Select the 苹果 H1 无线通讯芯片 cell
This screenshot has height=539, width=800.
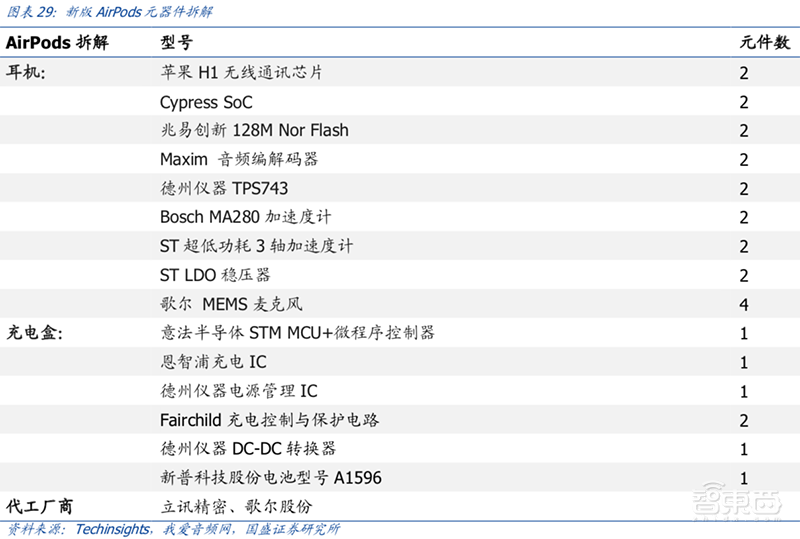pyautogui.click(x=241, y=73)
